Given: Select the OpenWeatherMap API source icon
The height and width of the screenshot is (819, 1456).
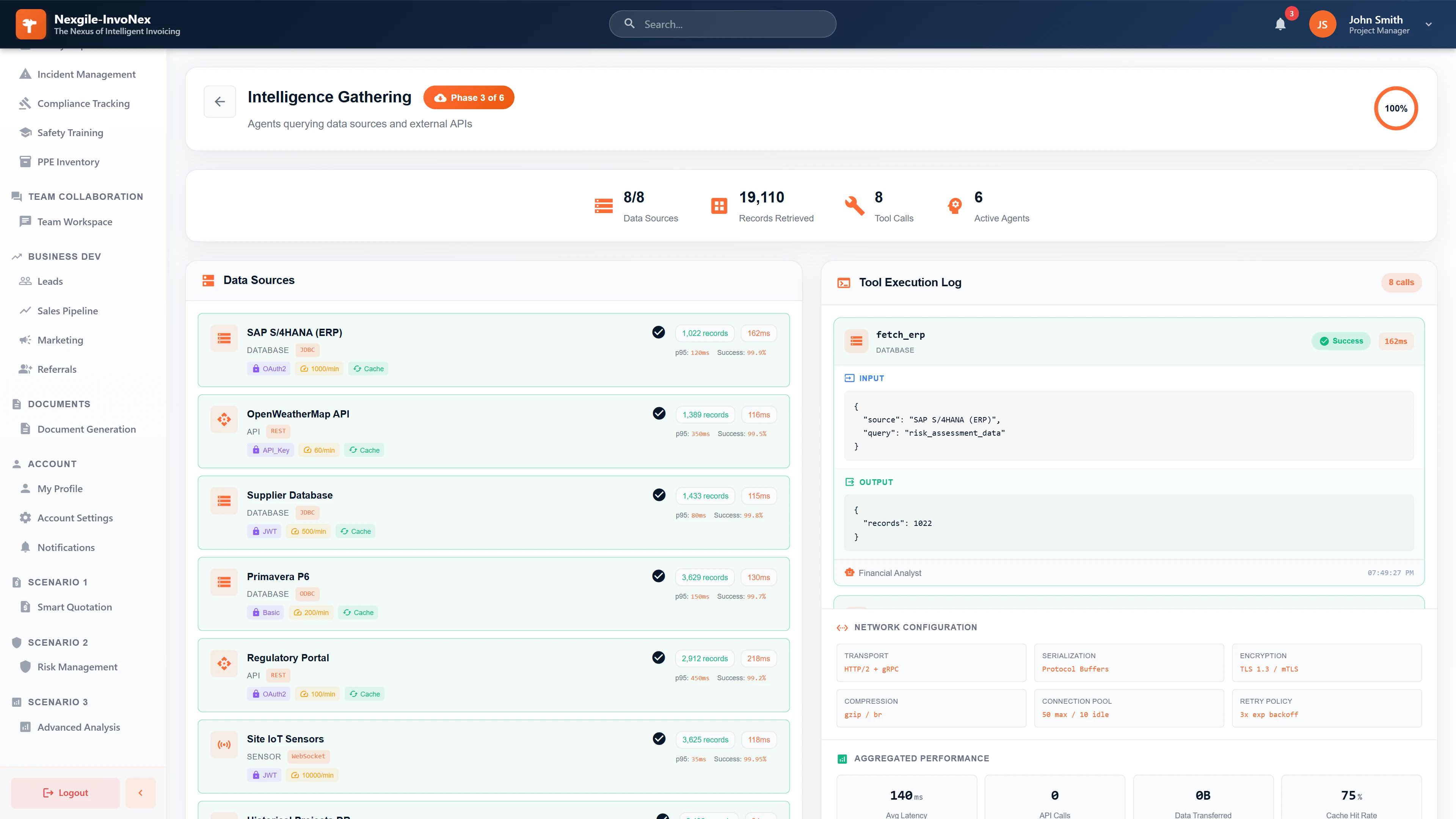Looking at the screenshot, I should point(224,419).
